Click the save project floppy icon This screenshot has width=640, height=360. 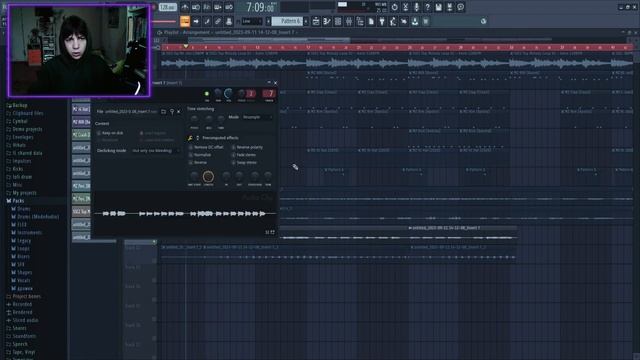pos(438,7)
